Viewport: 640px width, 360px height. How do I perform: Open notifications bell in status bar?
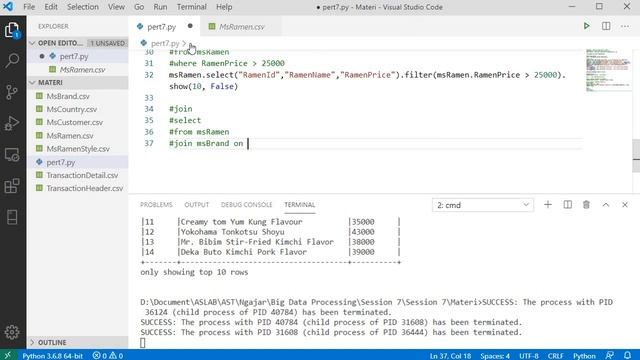[x=627, y=356]
